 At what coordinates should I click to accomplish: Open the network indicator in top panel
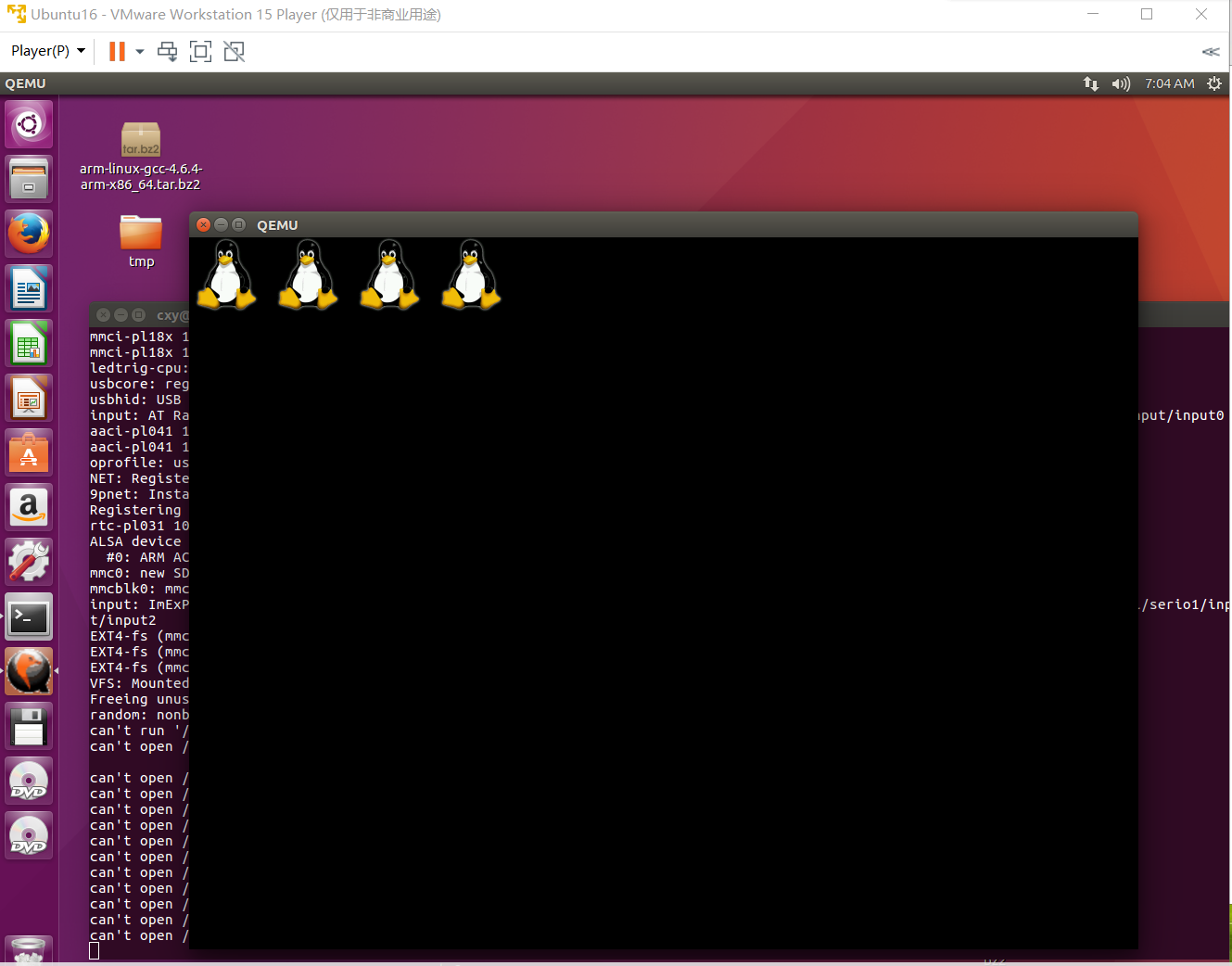(x=1091, y=83)
